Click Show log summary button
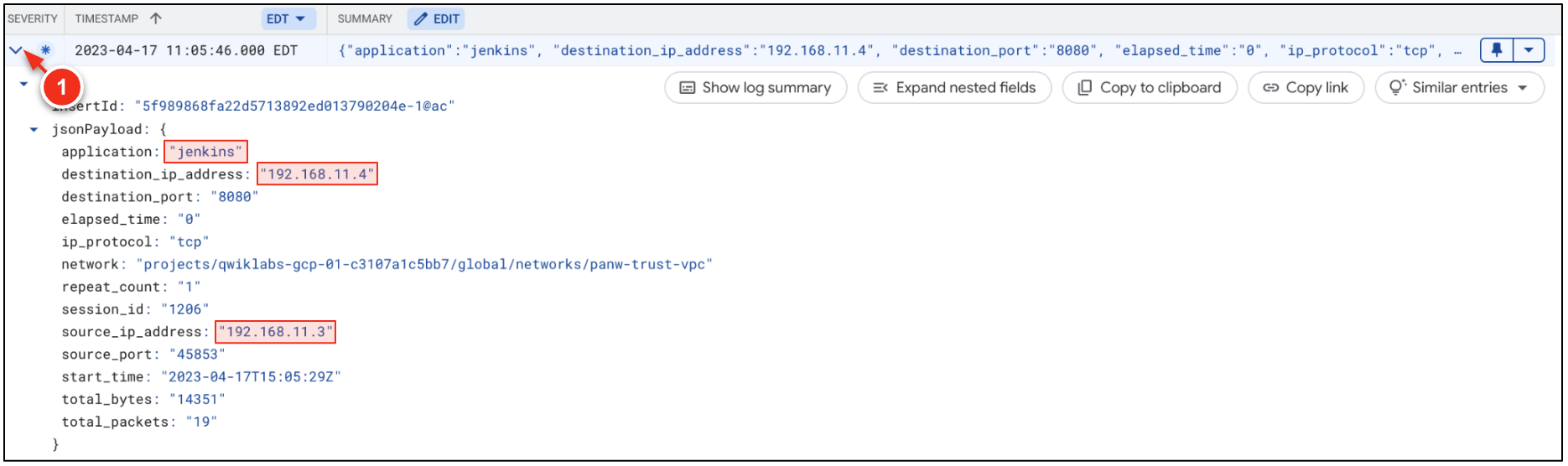 (755, 88)
